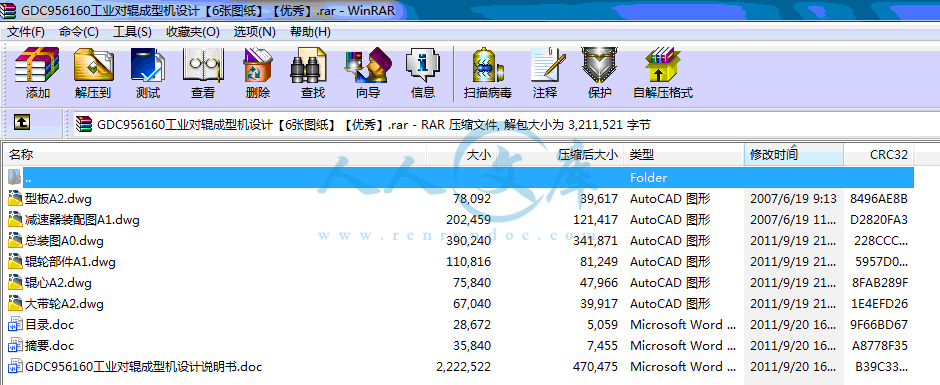Screen dimensions: 940x385
Task: Select the file 型板A2.dwg
Action: pyautogui.click(x=59, y=198)
